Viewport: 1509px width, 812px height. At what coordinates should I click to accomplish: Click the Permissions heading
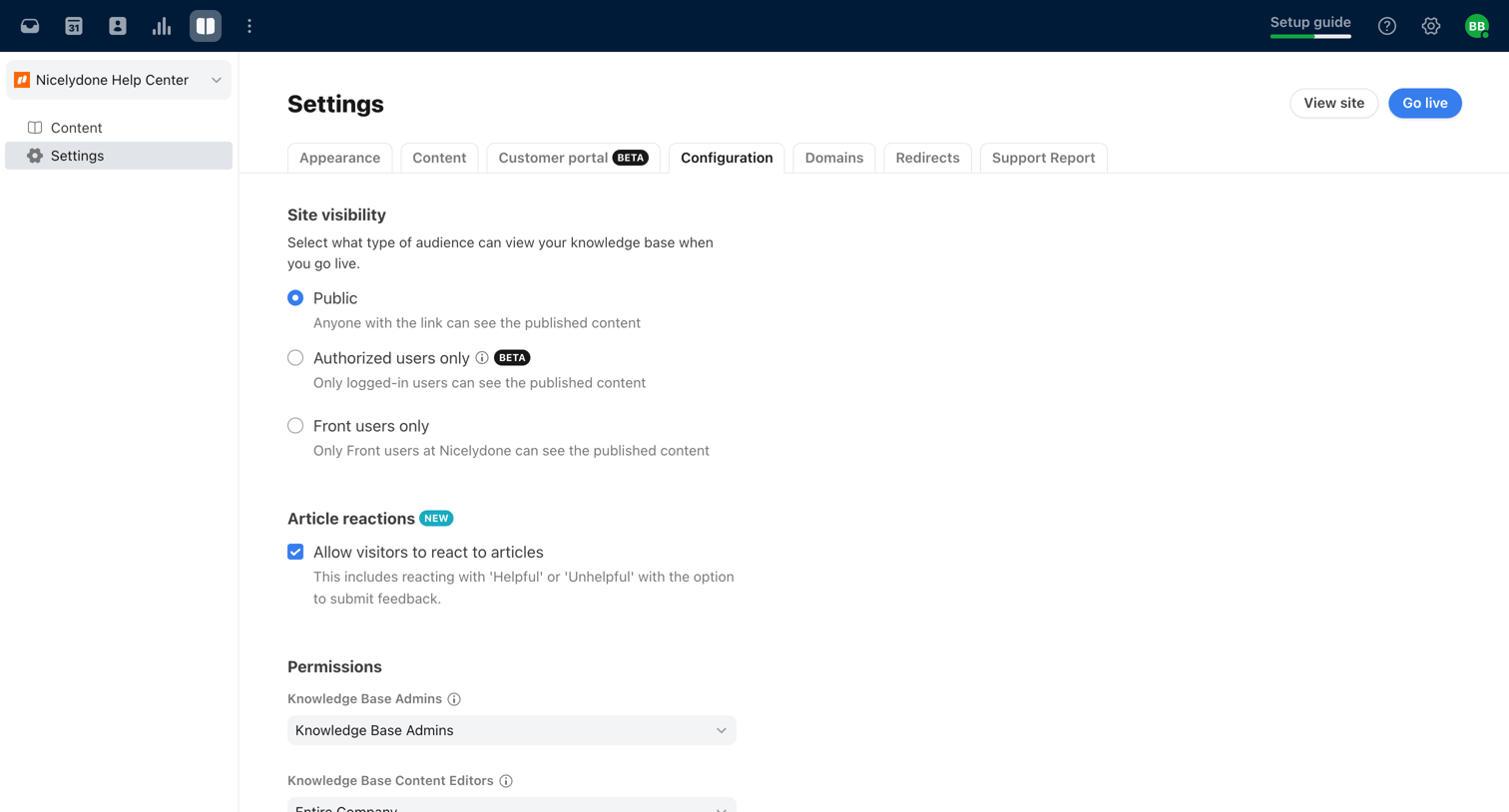(334, 666)
